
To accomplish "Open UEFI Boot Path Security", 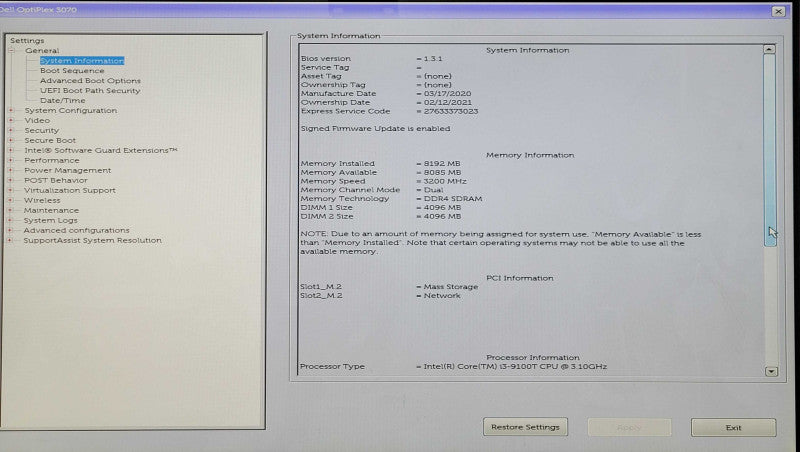I will pyautogui.click(x=90, y=90).
